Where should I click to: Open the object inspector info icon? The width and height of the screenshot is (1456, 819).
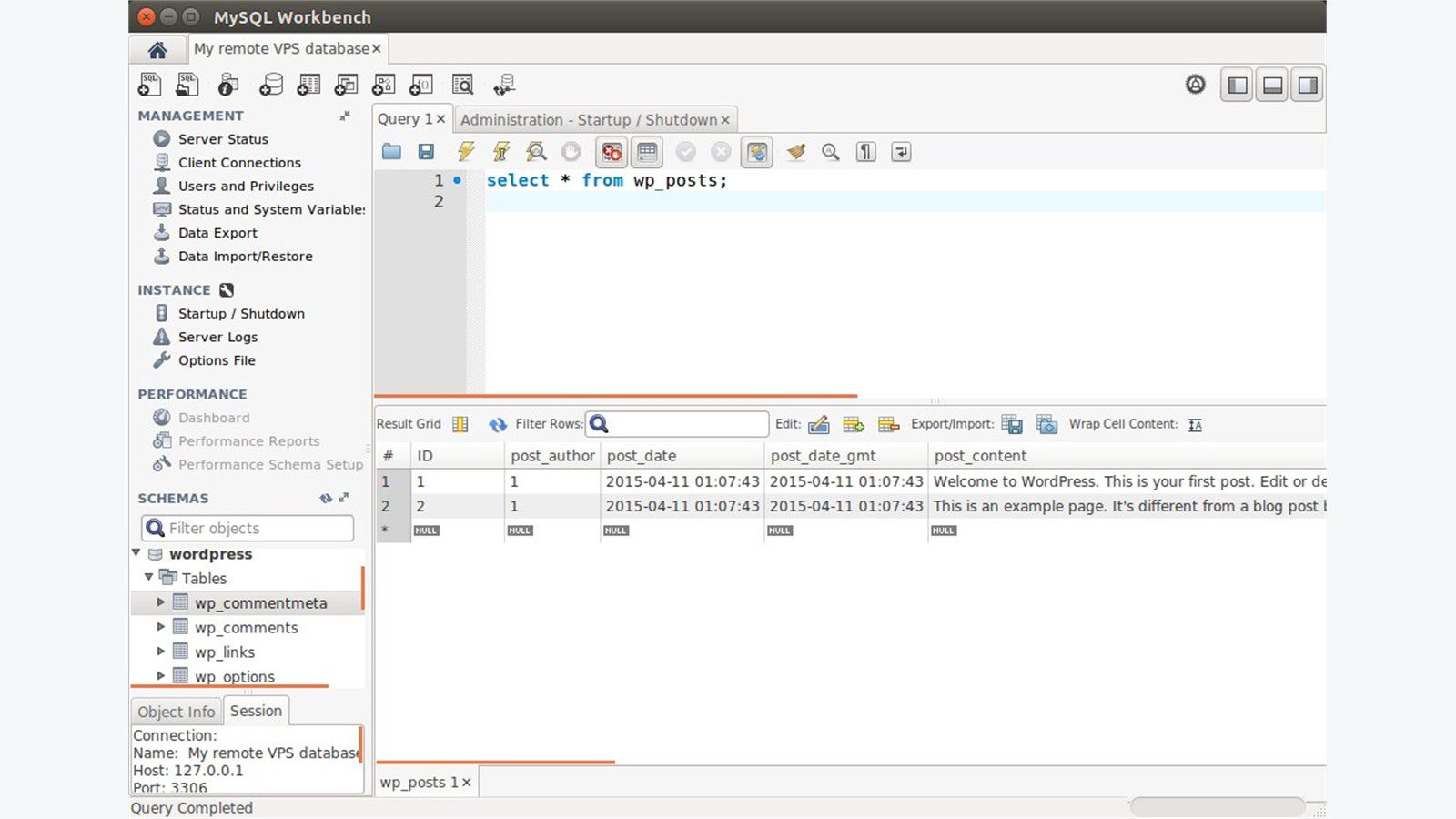click(x=227, y=85)
